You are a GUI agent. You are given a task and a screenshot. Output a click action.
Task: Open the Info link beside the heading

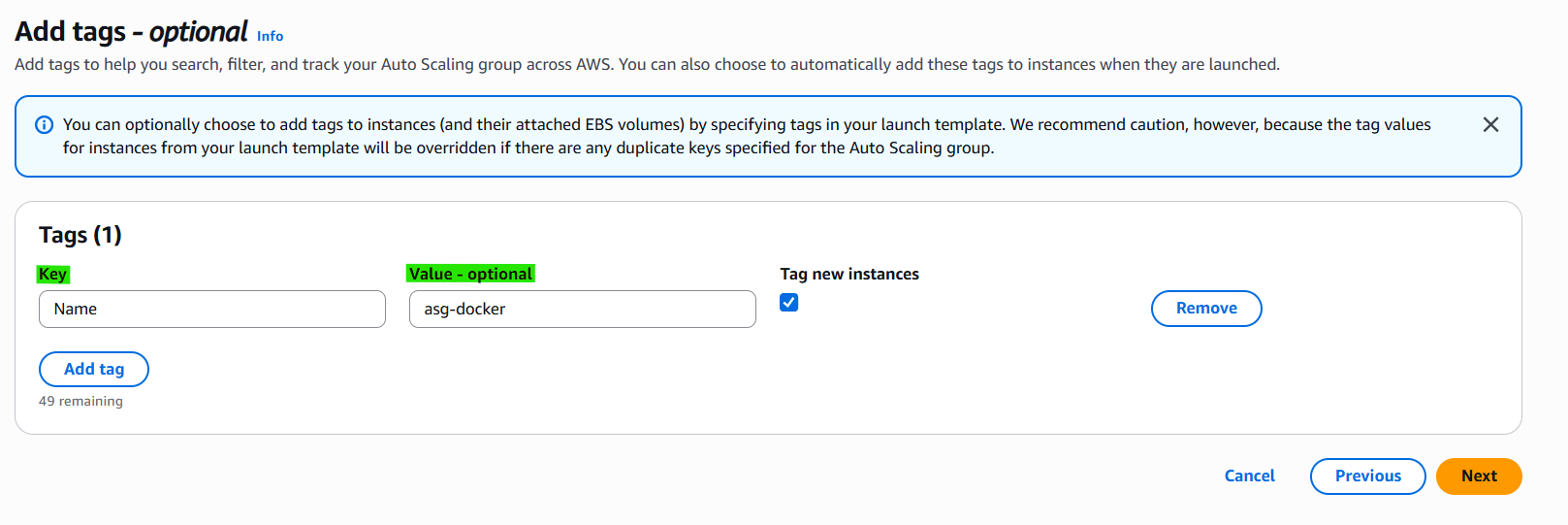pyautogui.click(x=270, y=36)
